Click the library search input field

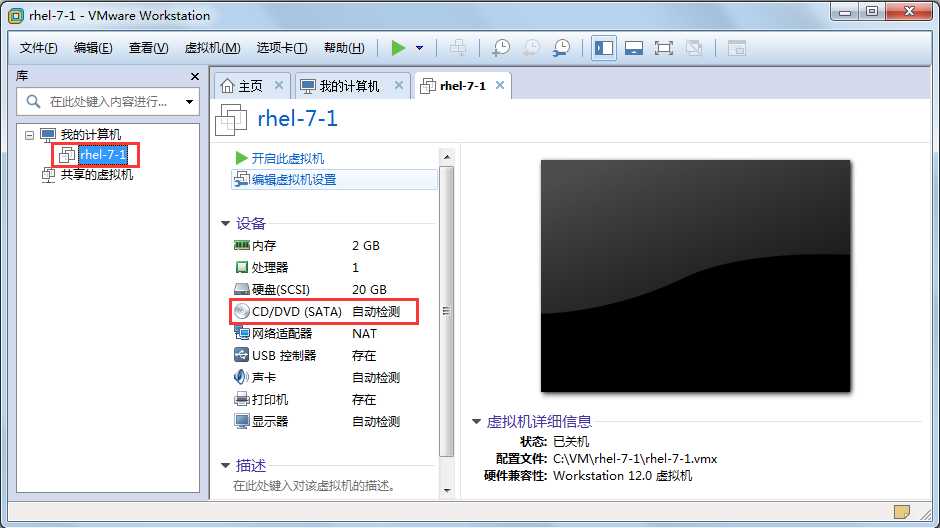pos(108,101)
